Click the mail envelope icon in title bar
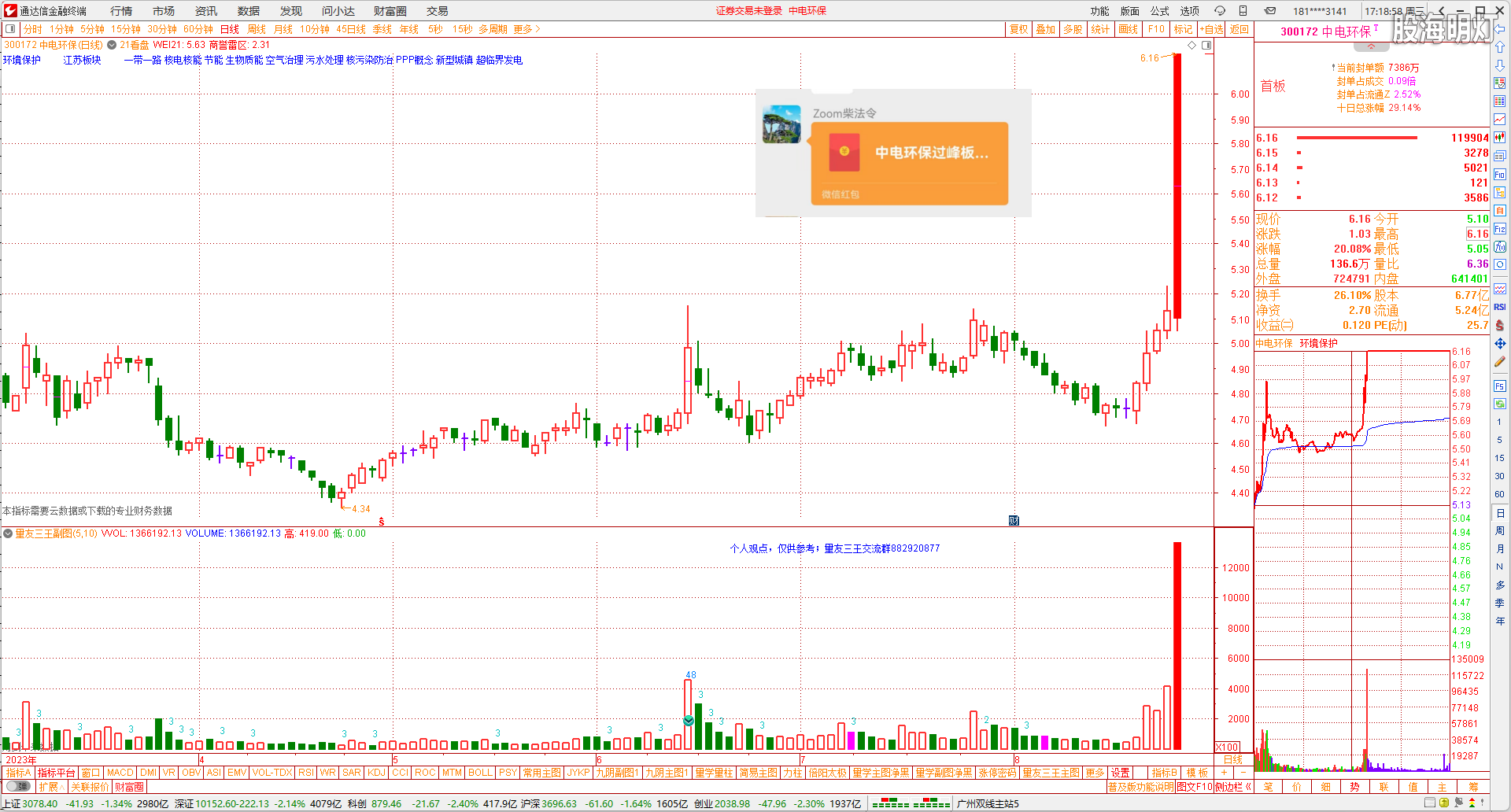This screenshot has width=1511, height=812. click(1270, 11)
